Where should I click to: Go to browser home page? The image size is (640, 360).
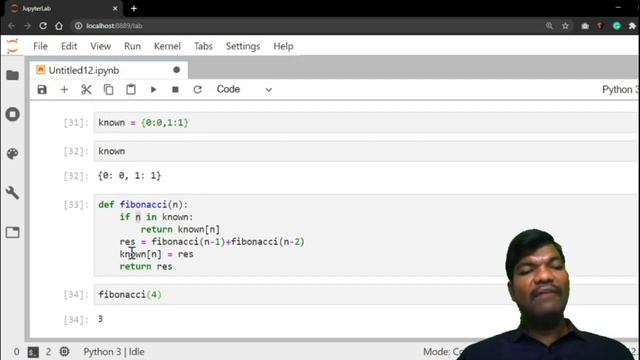(x=59, y=26)
